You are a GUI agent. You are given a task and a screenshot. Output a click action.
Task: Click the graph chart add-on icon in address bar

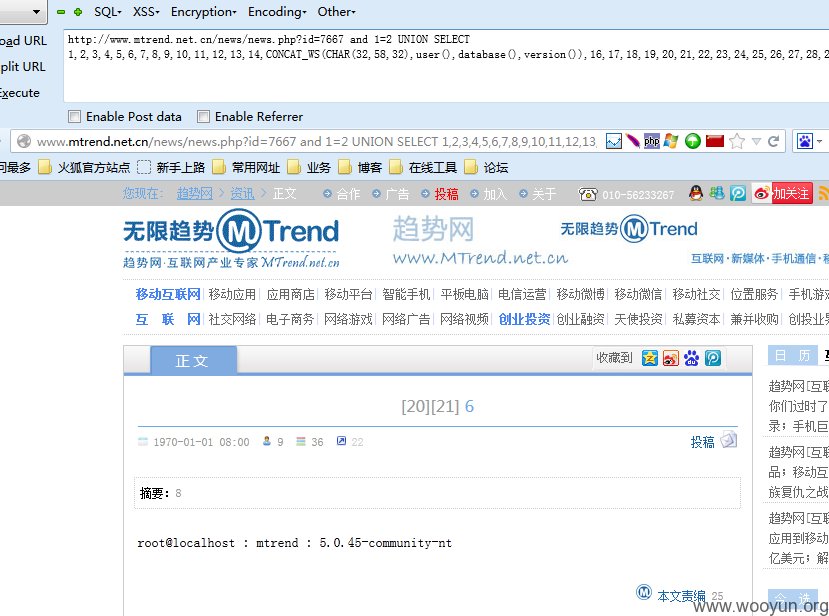(x=613, y=141)
